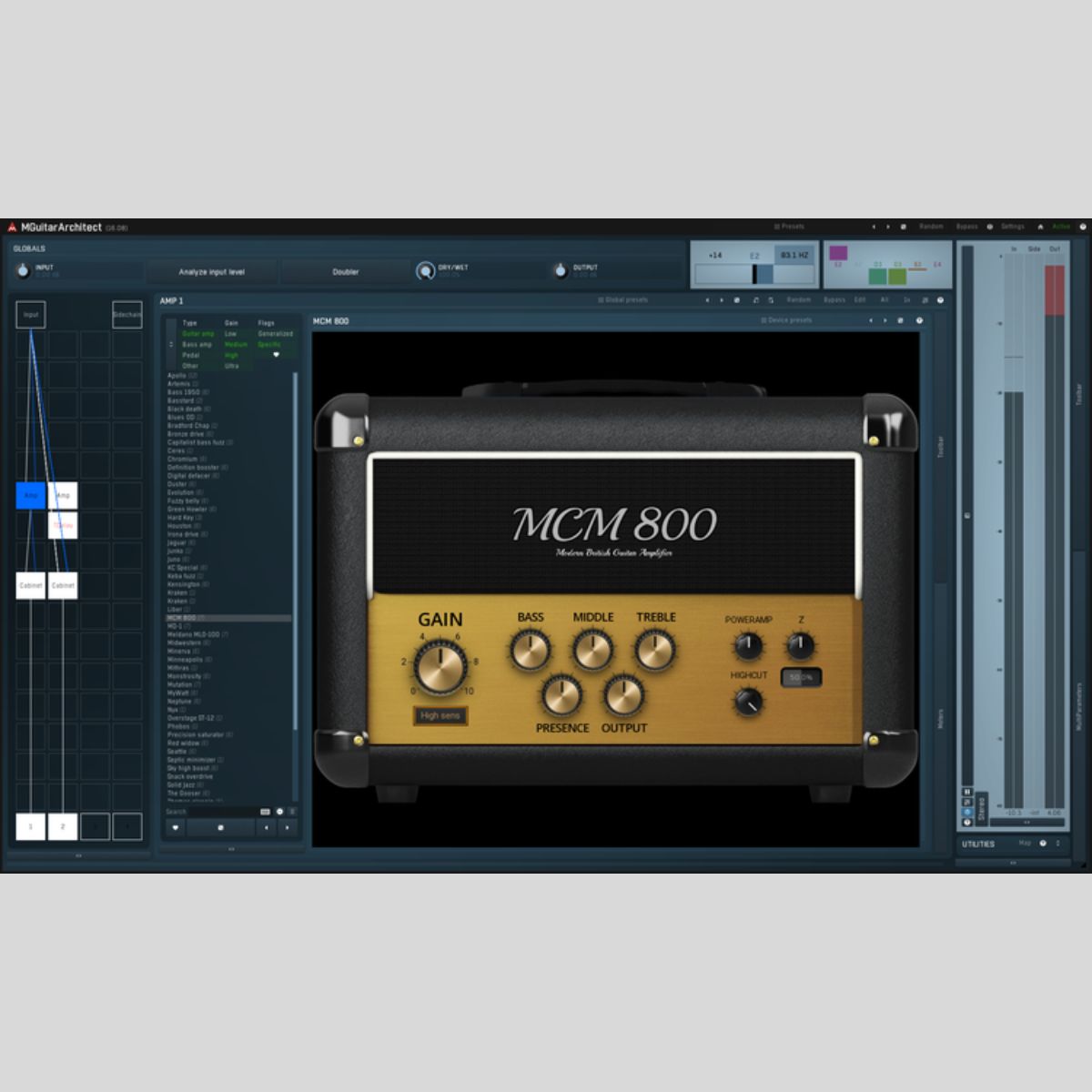Select output node 2

(63, 826)
